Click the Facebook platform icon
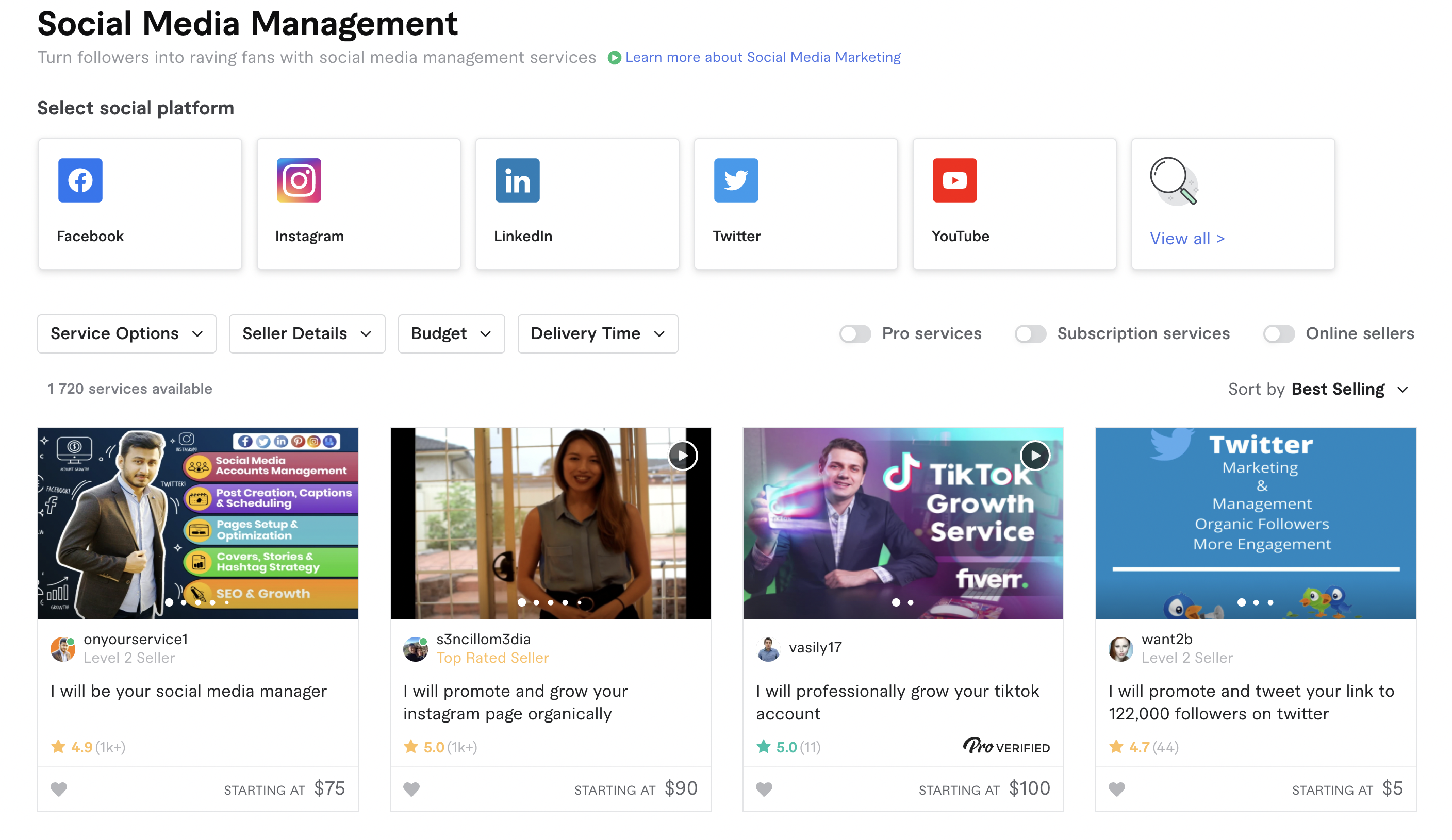Screen dimensions: 1452x840 pyautogui.click(x=80, y=180)
